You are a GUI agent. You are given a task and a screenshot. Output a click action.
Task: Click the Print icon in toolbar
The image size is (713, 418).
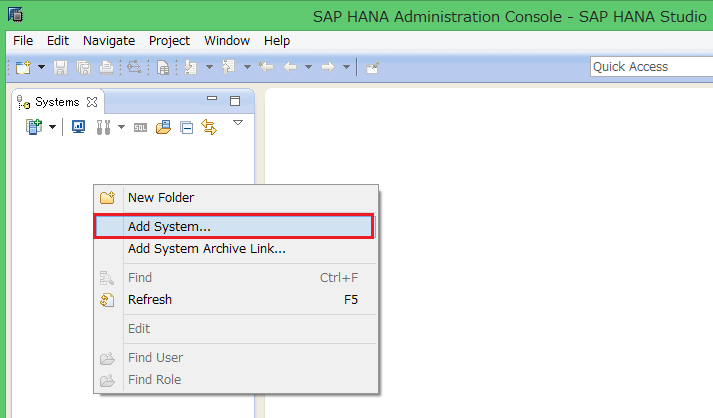[x=106, y=67]
